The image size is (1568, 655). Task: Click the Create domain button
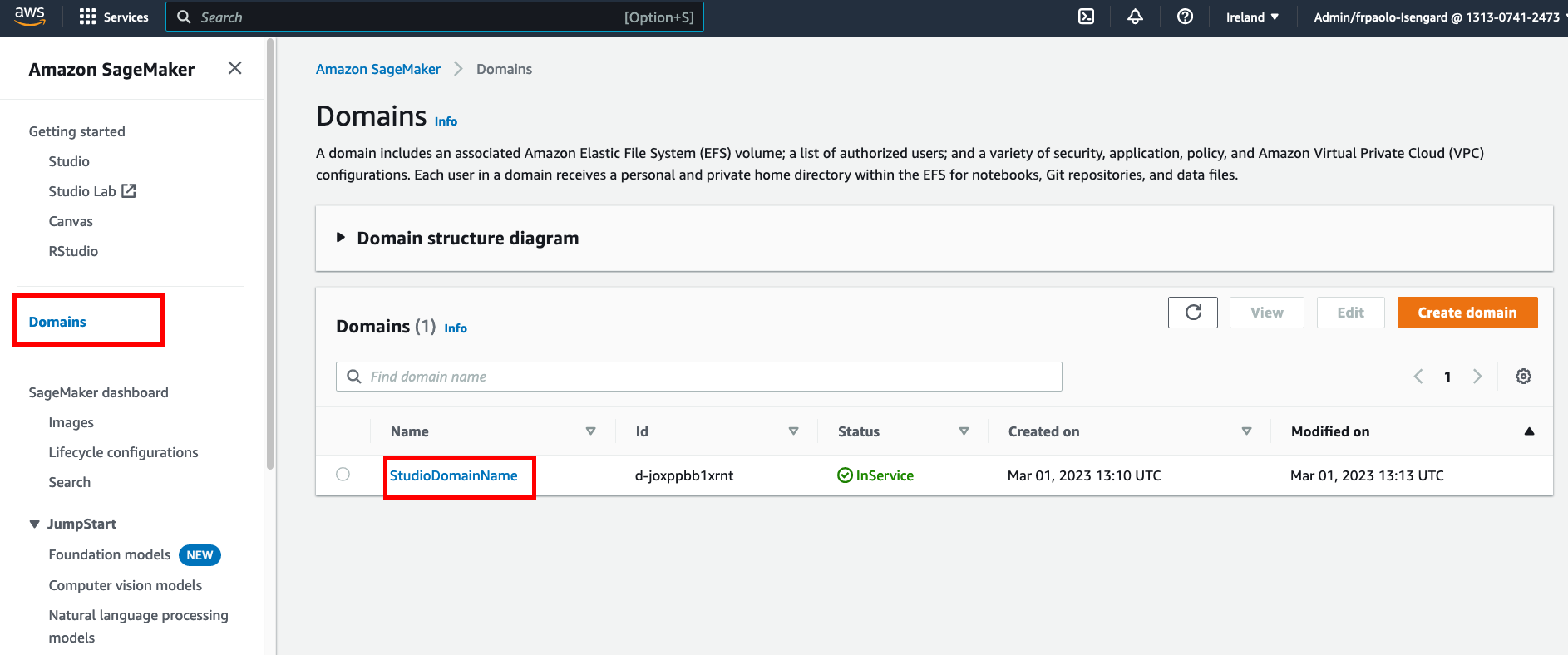[x=1467, y=313]
